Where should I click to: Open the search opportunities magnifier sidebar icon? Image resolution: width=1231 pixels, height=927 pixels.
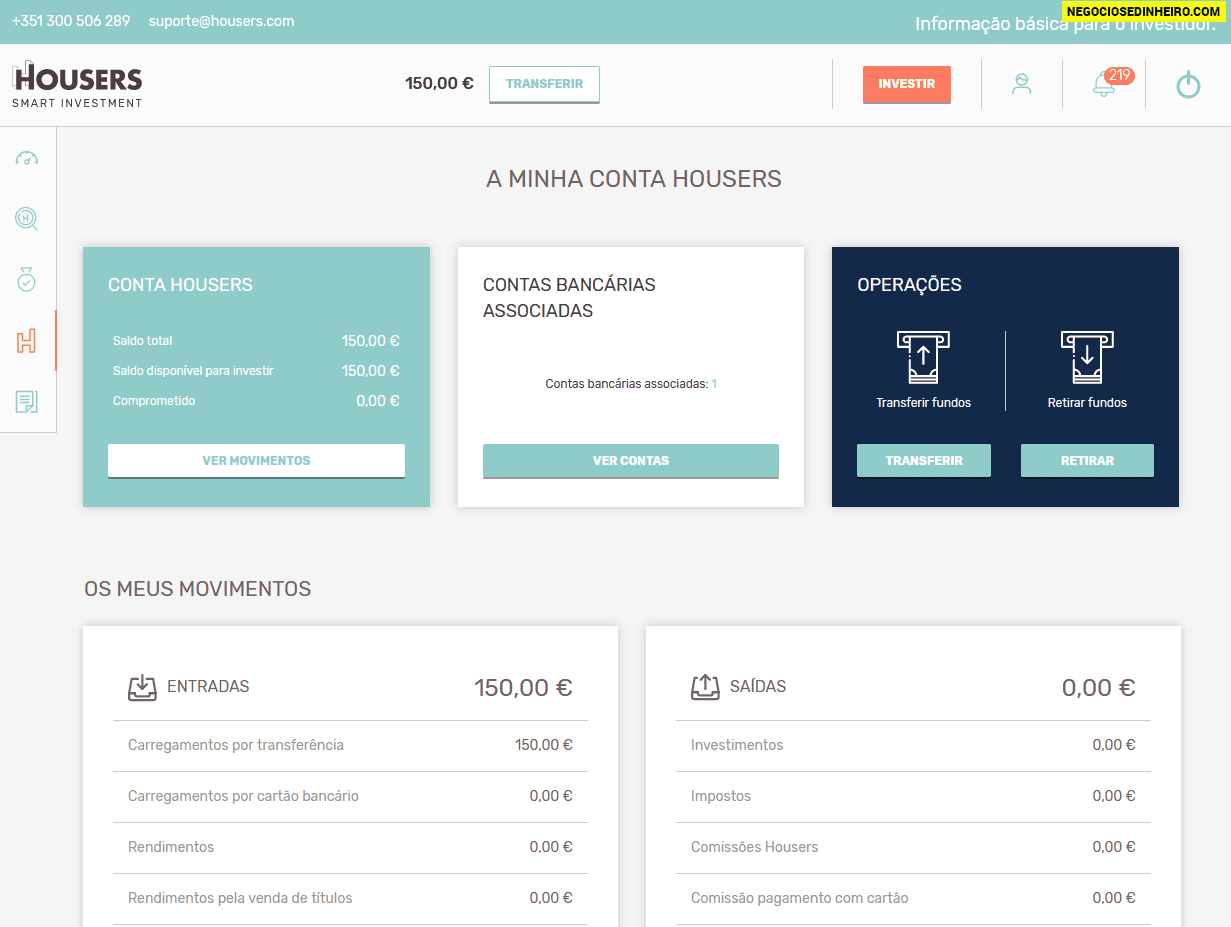pyautogui.click(x=27, y=219)
